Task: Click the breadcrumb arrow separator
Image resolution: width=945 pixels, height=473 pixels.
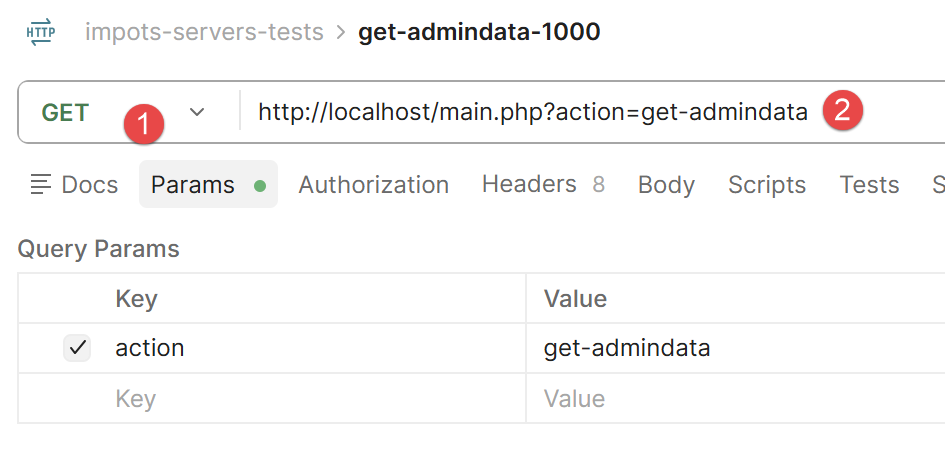Action: point(341,32)
